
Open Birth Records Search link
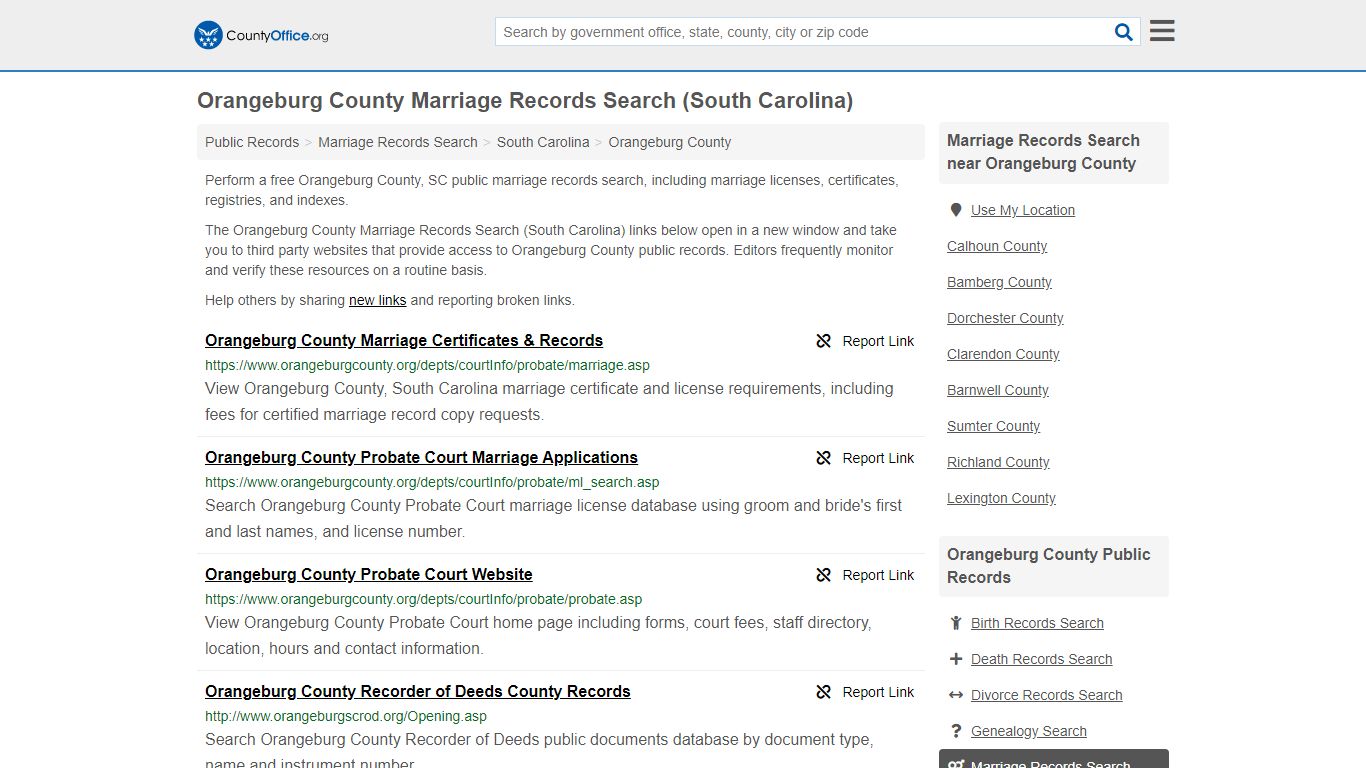[1037, 623]
